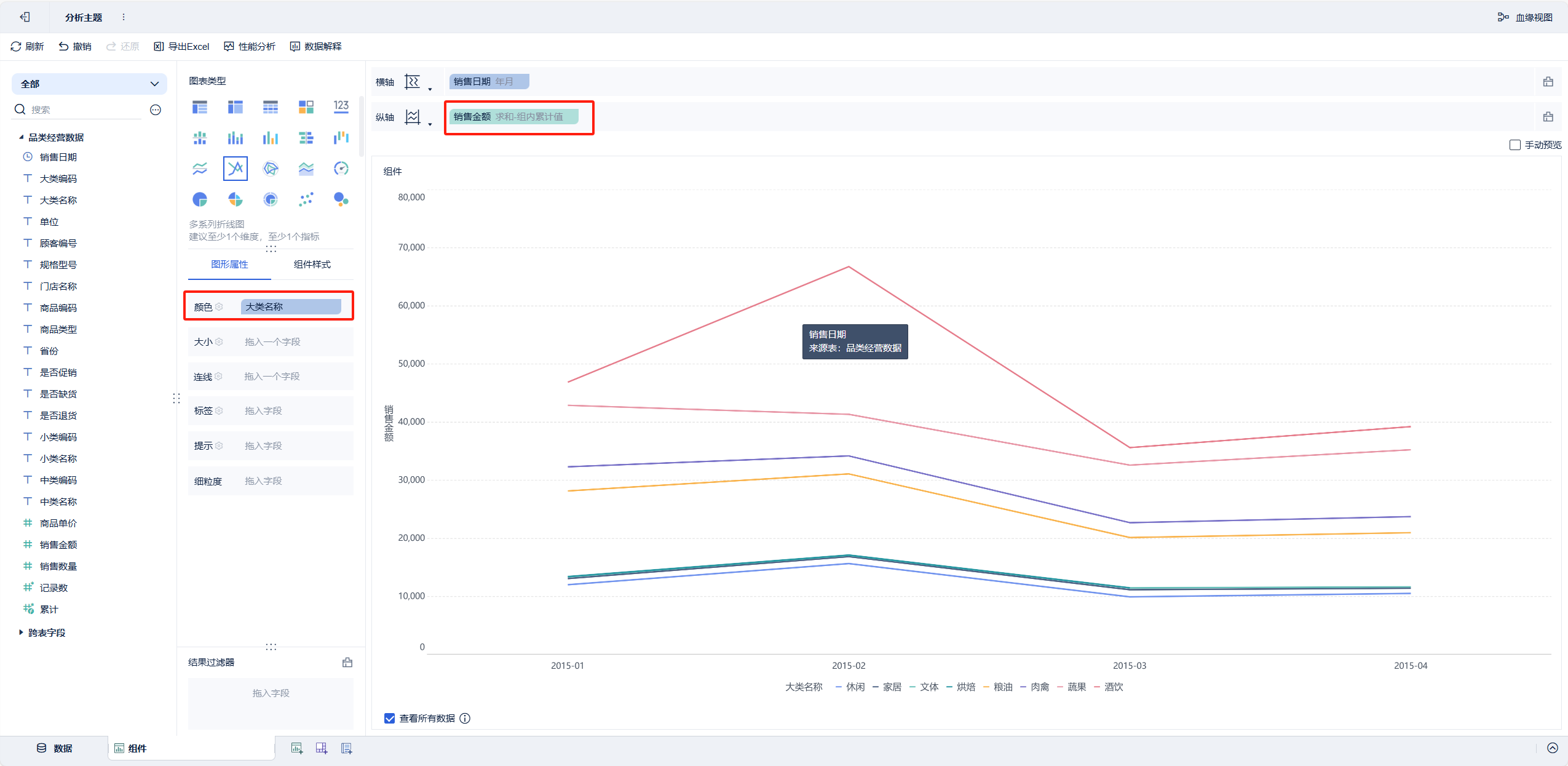Viewport: 1568px width, 766px height.
Task: Toggle the 酒饮 legend series
Action: (1108, 687)
